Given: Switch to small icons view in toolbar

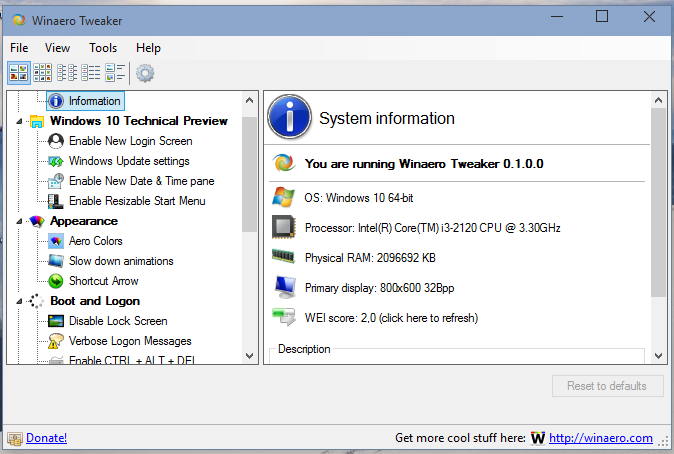Looking at the screenshot, I should 43,72.
